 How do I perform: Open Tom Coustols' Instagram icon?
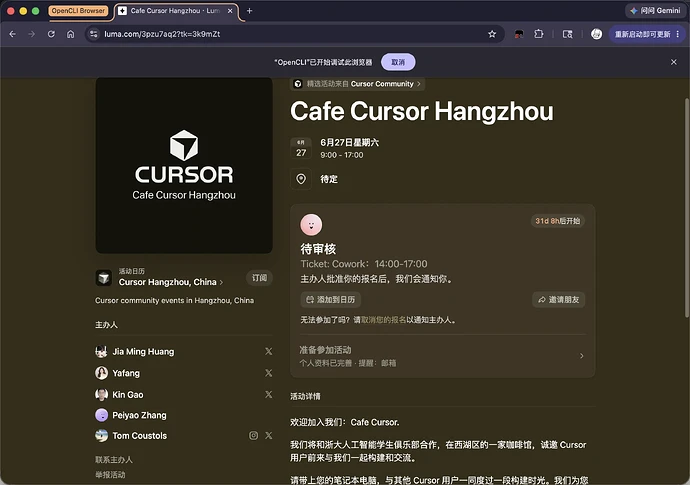(253, 435)
